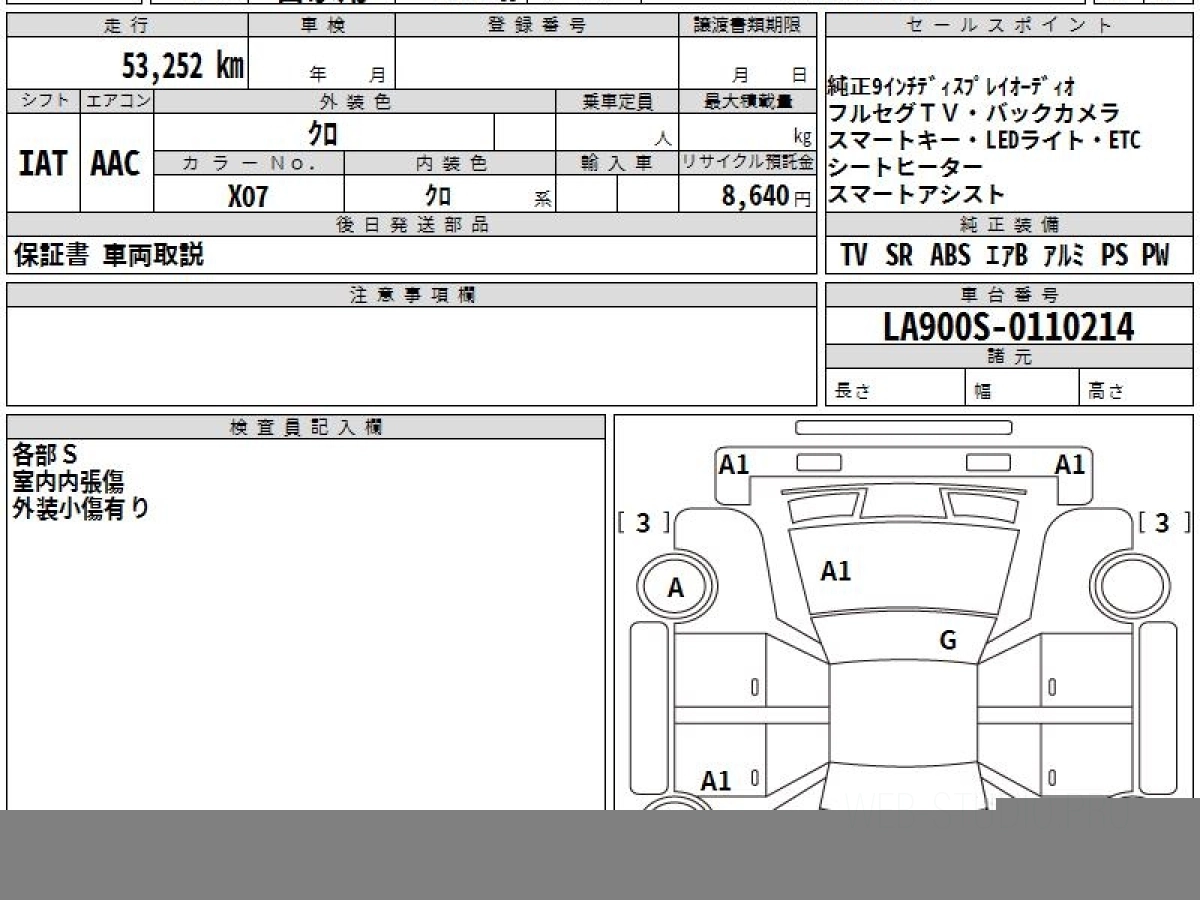Select the 検査員記入欄 header
Viewport: 1200px width, 900px height.
[306, 427]
